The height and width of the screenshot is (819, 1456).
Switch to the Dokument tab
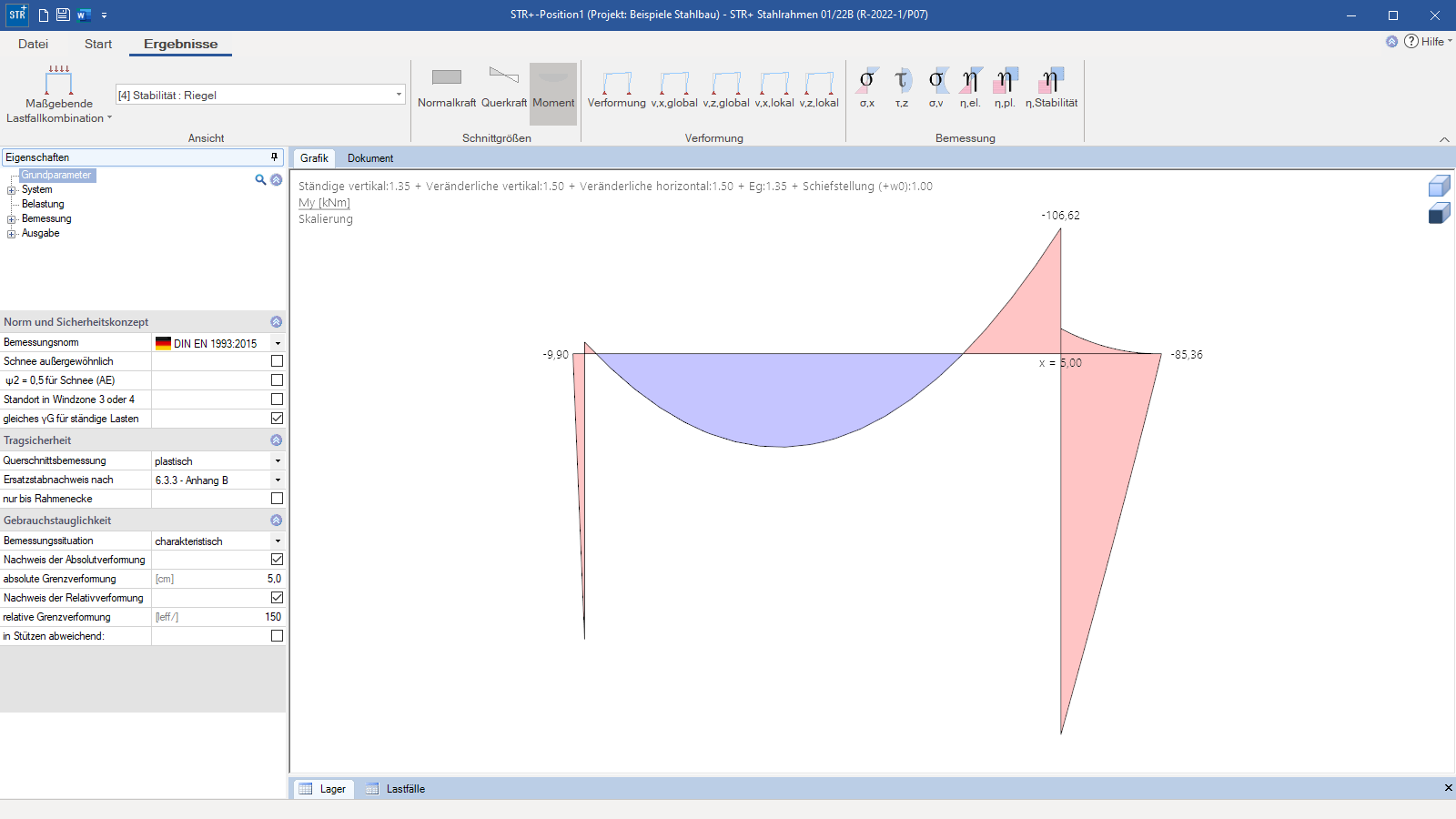point(370,158)
